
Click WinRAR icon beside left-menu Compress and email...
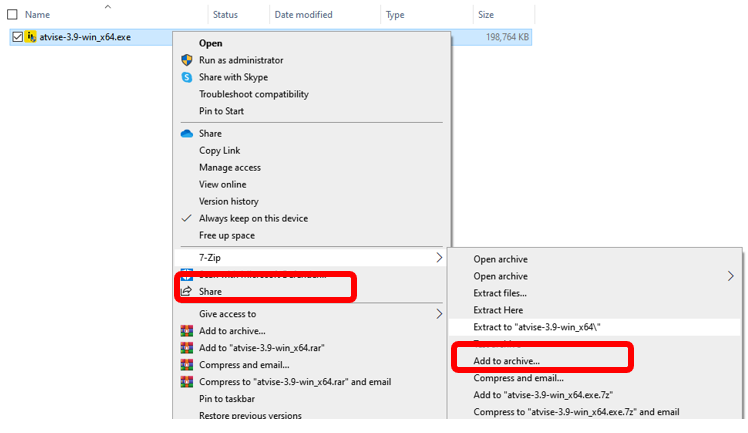point(187,365)
